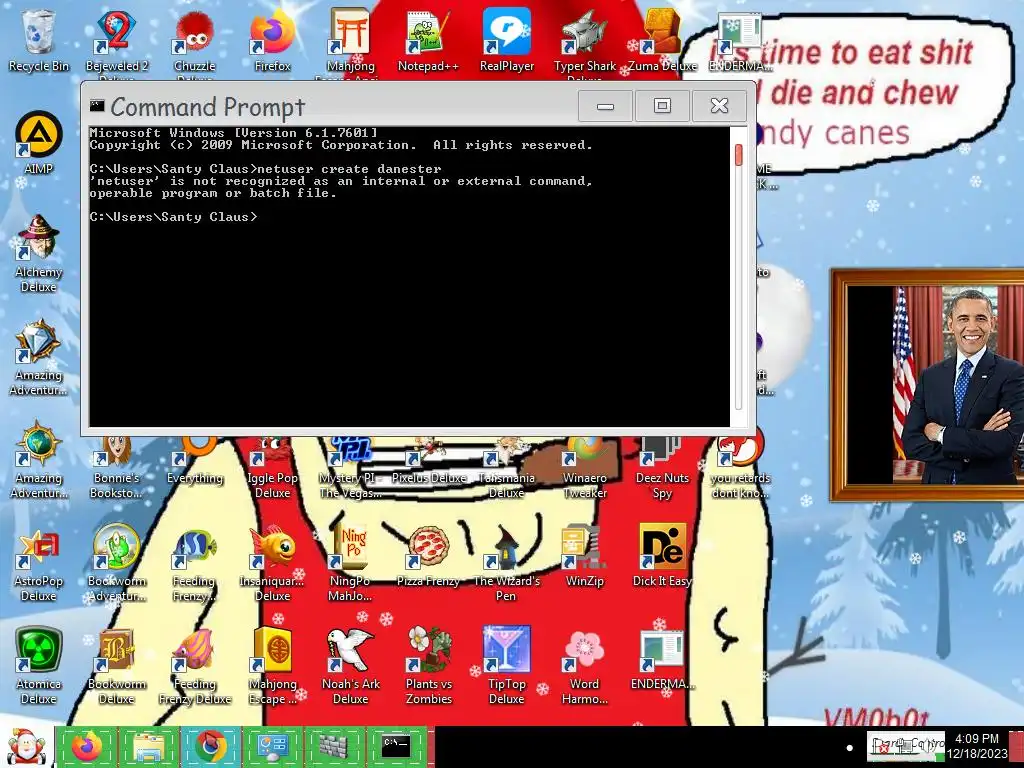Screen dimensions: 1024x768
Task: Launch the RealPlayer shortcut
Action: [507, 39]
